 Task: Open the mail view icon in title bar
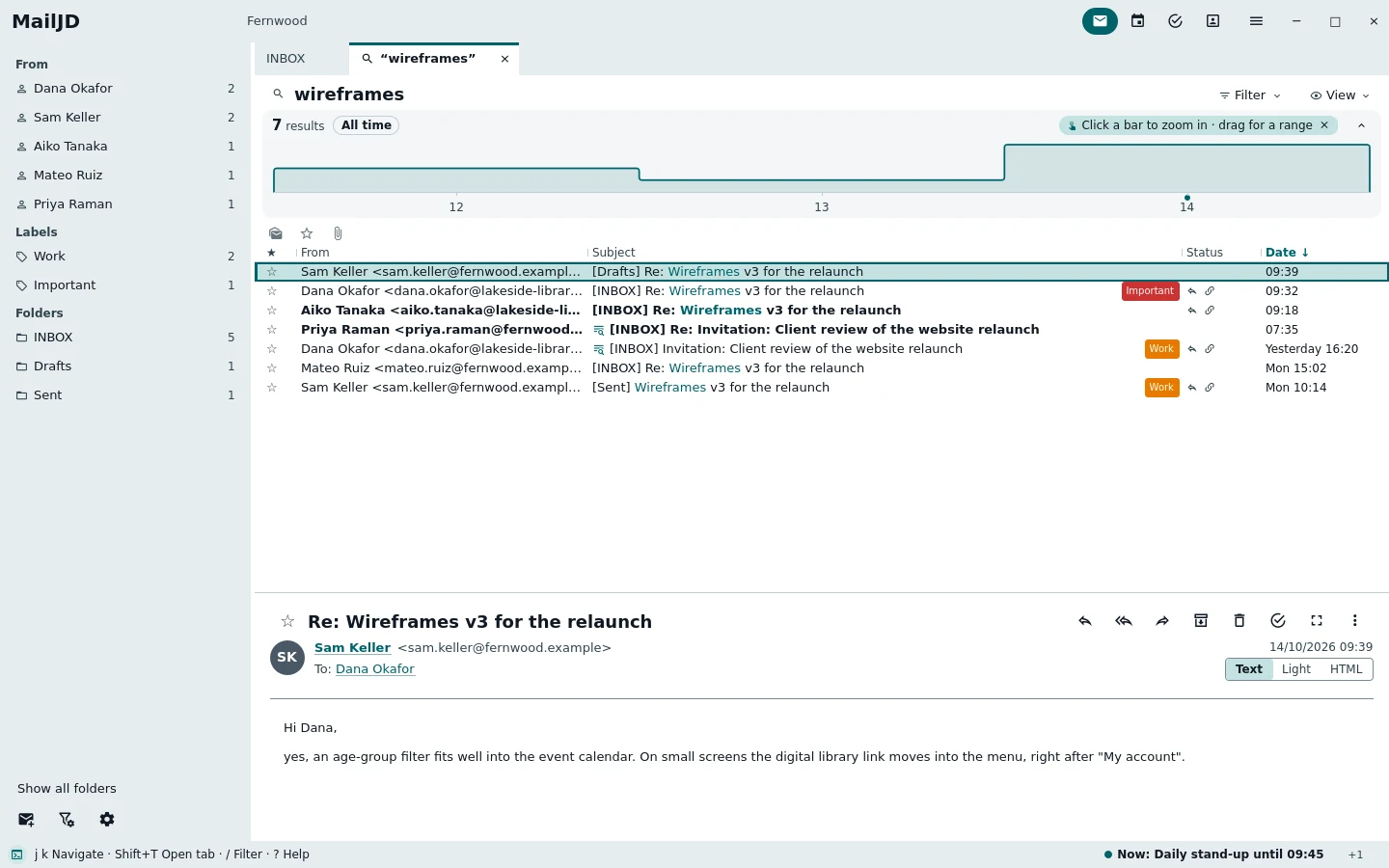1100,21
